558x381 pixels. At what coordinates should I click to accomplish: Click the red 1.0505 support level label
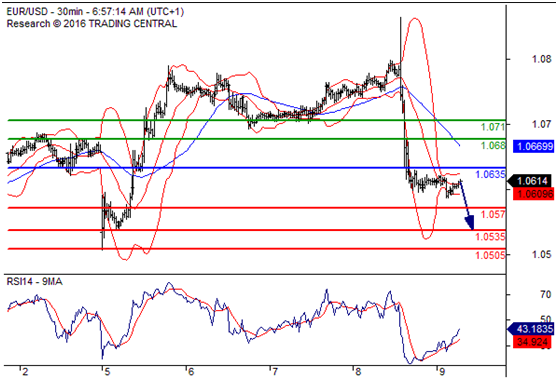click(490, 255)
